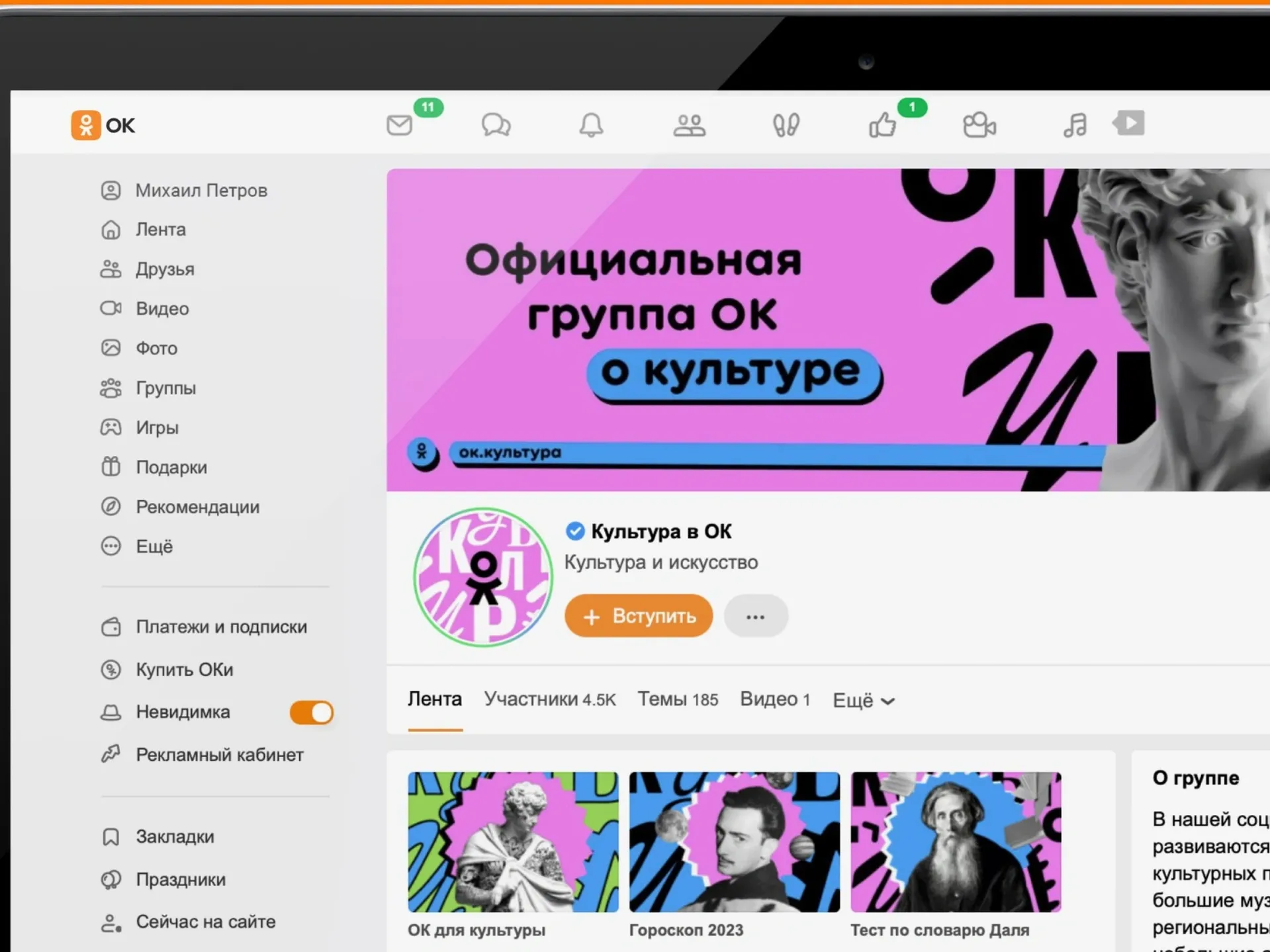Open the statue ОК для культуры thumbnail
This screenshot has width=1270, height=952.
point(513,842)
